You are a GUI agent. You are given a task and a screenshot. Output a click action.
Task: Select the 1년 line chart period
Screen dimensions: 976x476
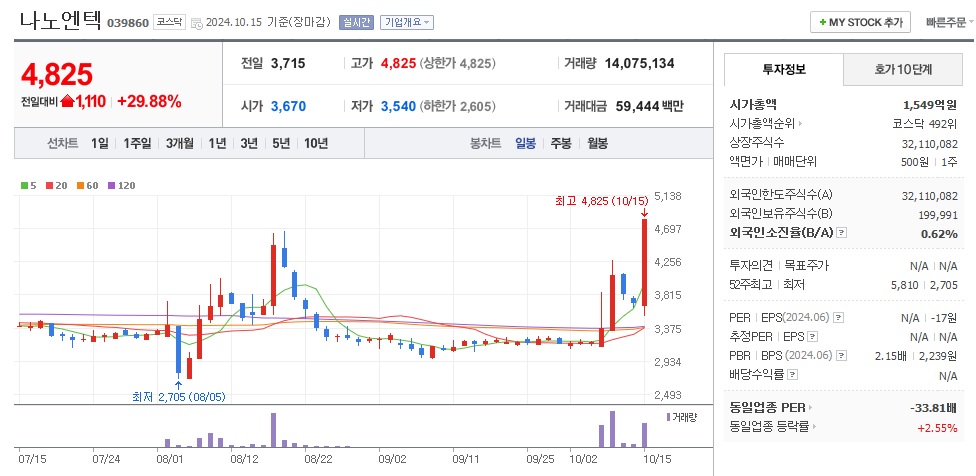[217, 143]
